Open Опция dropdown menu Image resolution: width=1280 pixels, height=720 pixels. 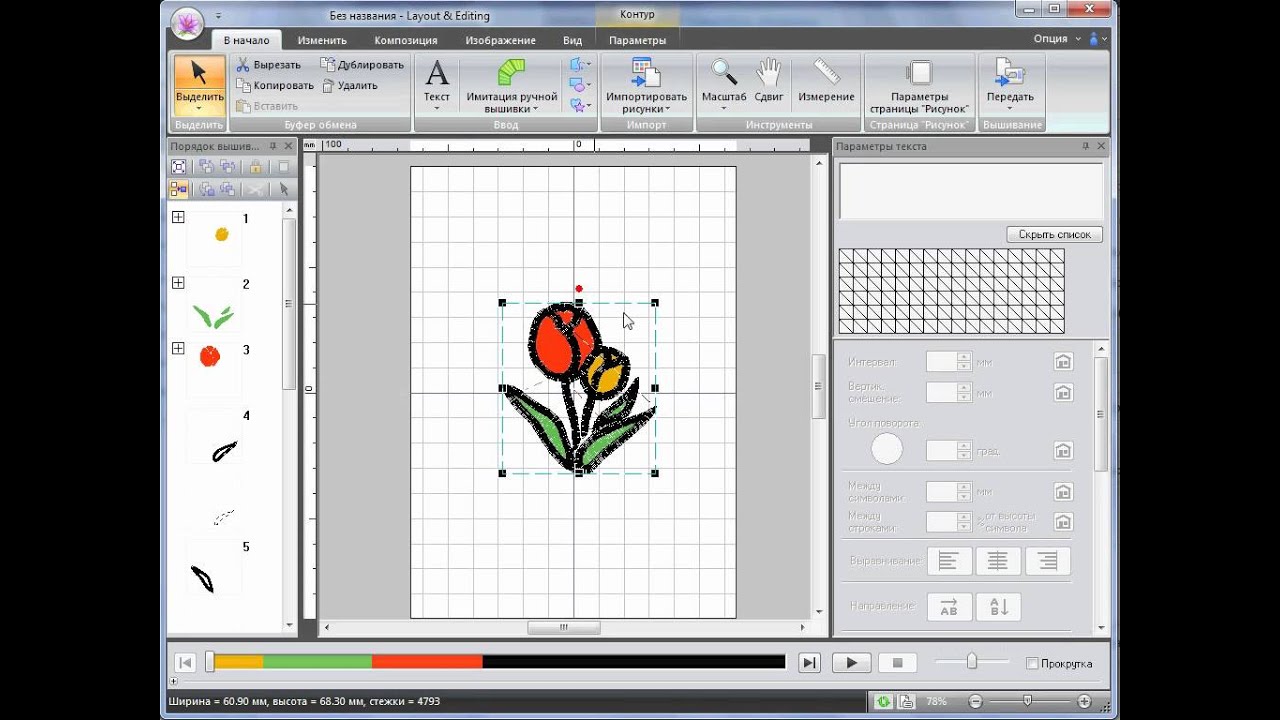click(1057, 39)
